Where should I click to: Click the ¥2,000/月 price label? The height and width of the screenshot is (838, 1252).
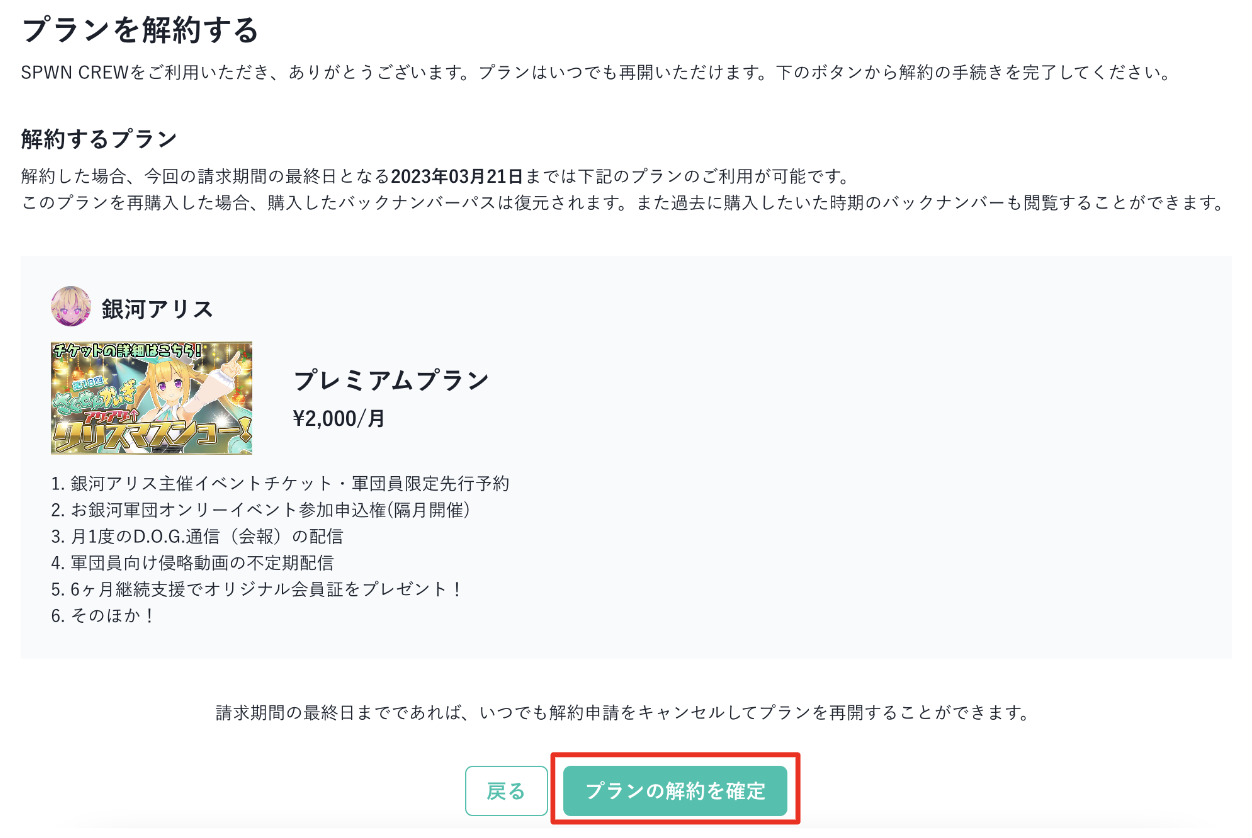click(339, 418)
